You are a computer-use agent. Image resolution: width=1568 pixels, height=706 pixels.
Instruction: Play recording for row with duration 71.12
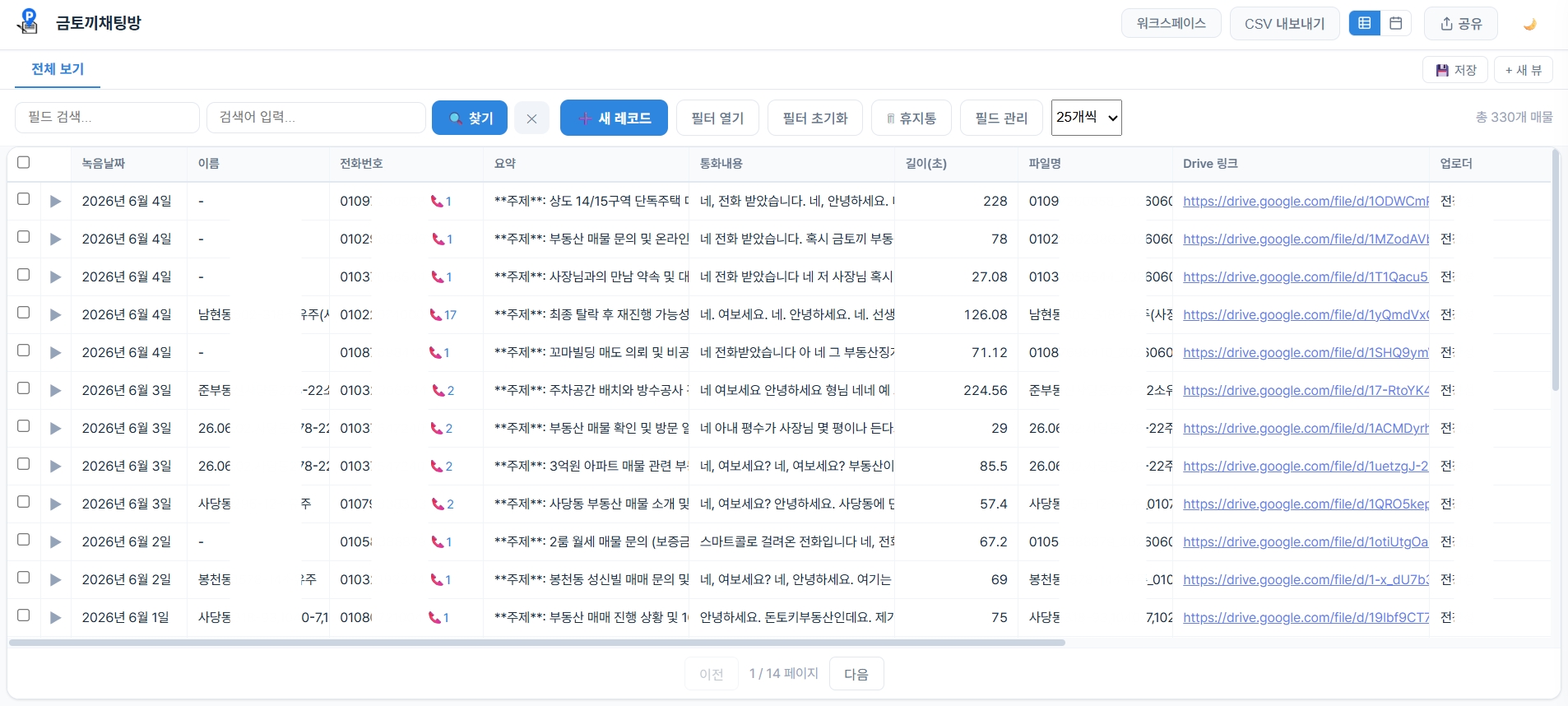(55, 353)
